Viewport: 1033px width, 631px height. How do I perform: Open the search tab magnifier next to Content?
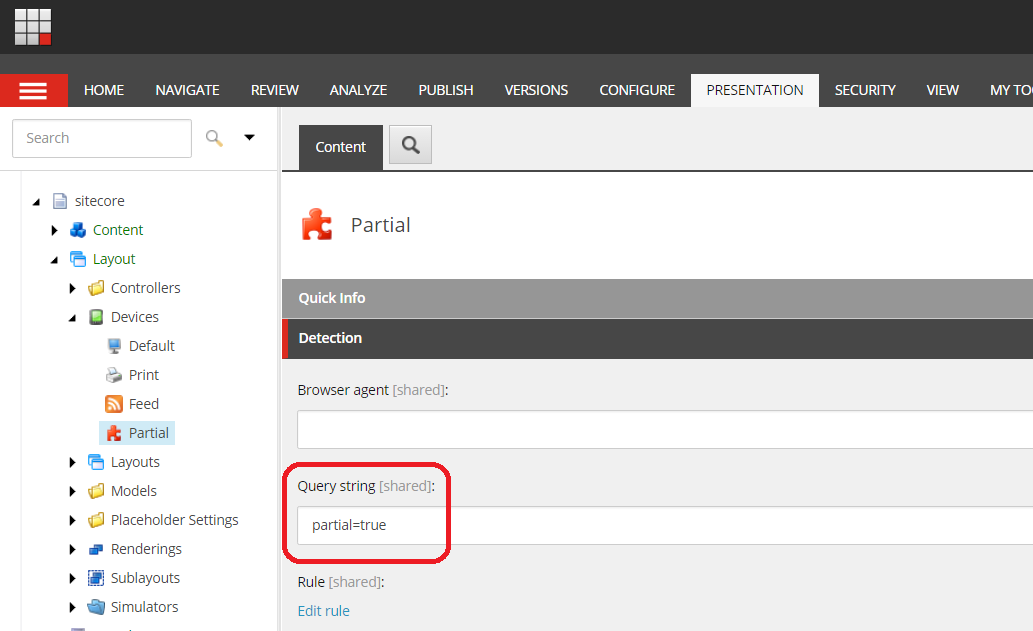coord(410,145)
